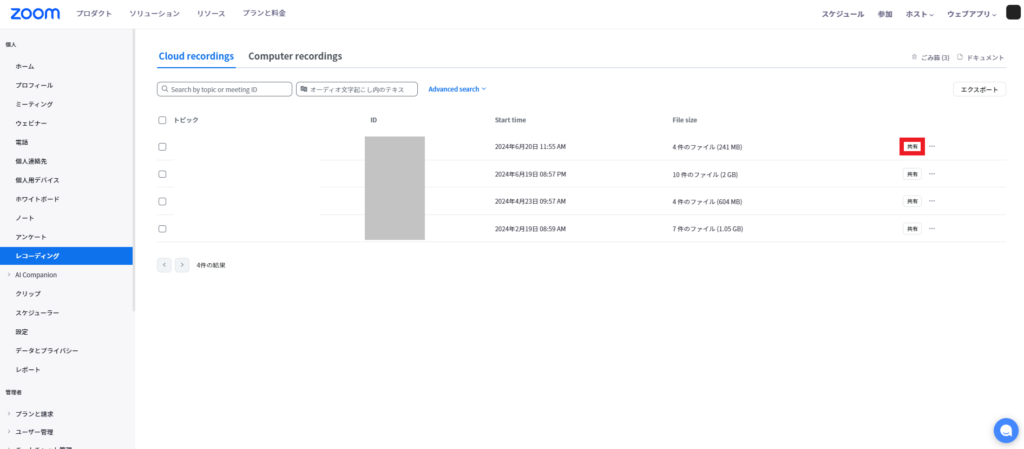Click the user profile avatar
1024x449 pixels.
(1013, 13)
